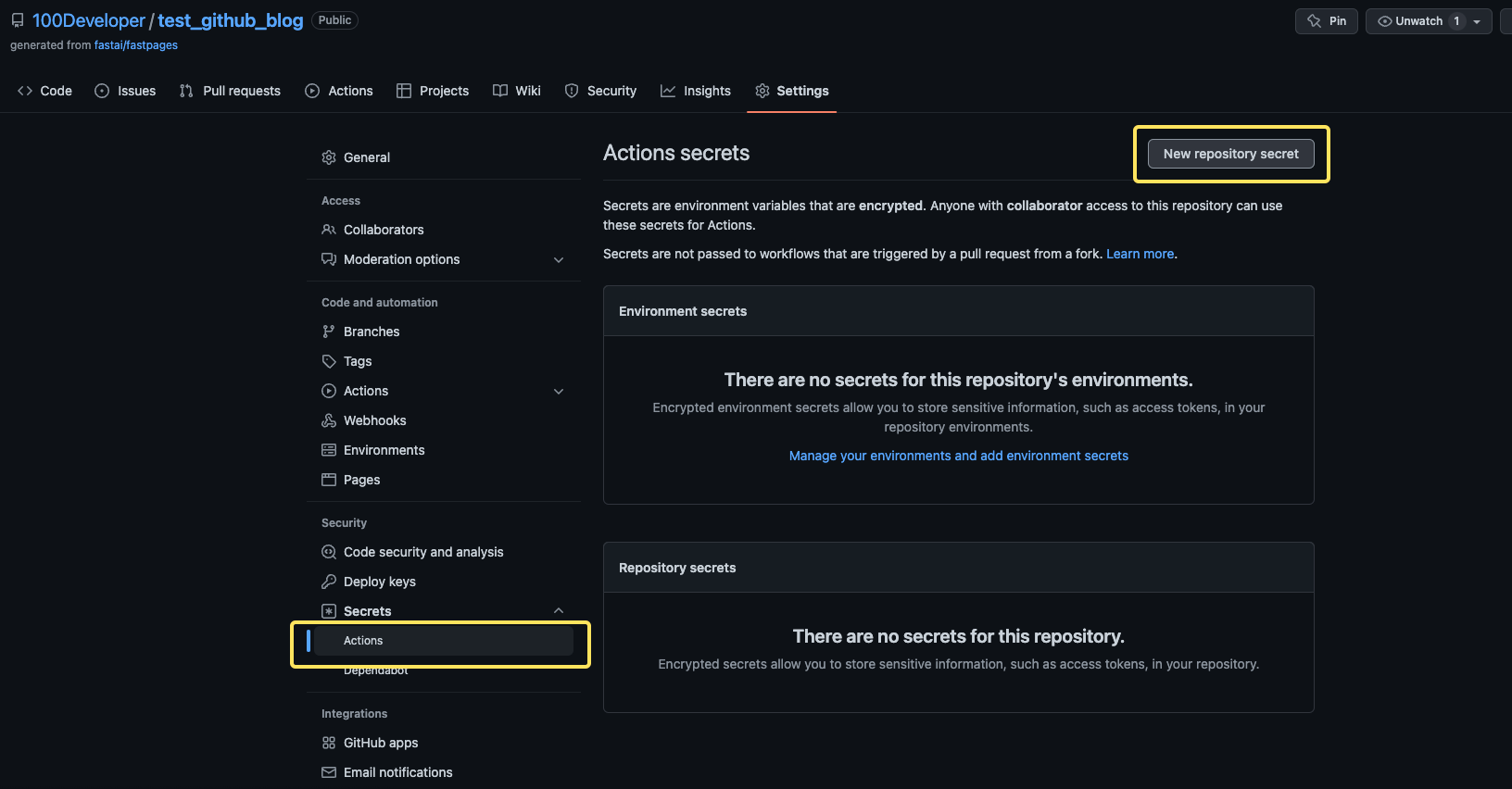Image resolution: width=1512 pixels, height=789 pixels.
Task: Click New repository secret button
Action: [1231, 154]
